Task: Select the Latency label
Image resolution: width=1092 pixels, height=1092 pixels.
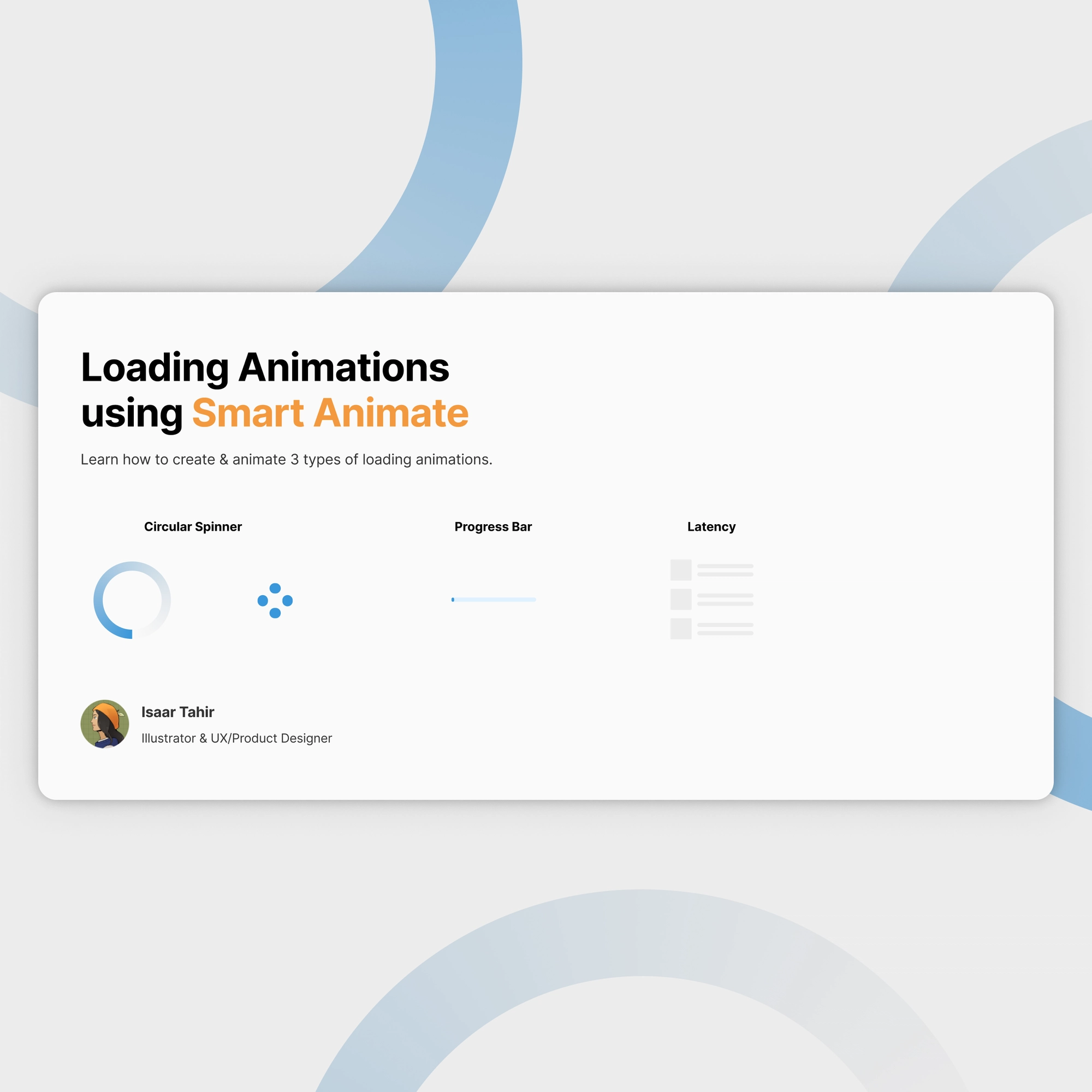Action: [x=711, y=527]
